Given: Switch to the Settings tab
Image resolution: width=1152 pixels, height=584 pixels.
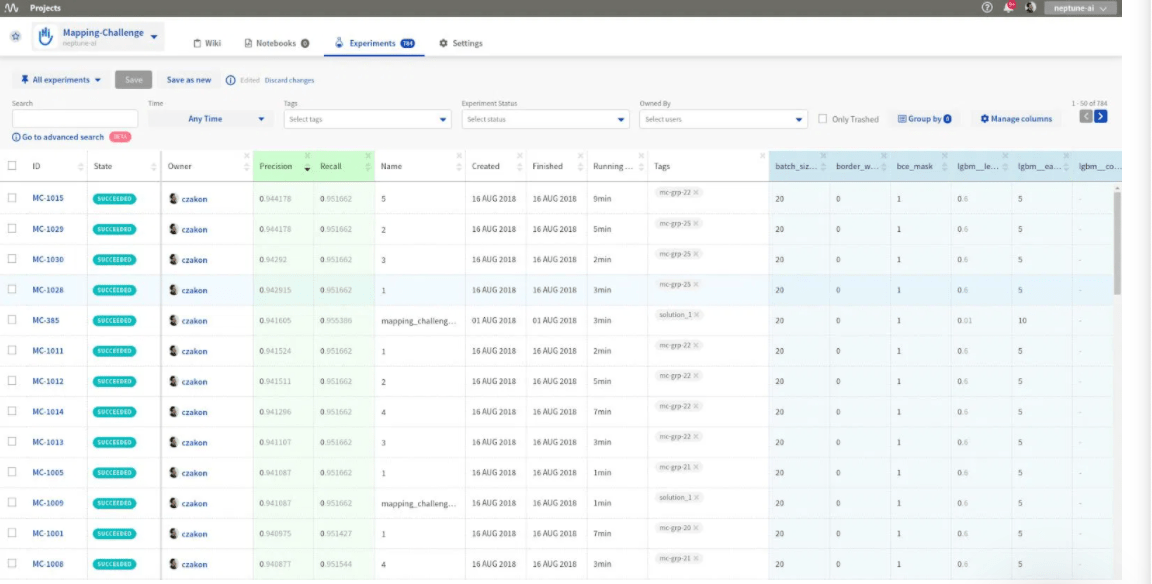Looking at the screenshot, I should click(461, 43).
